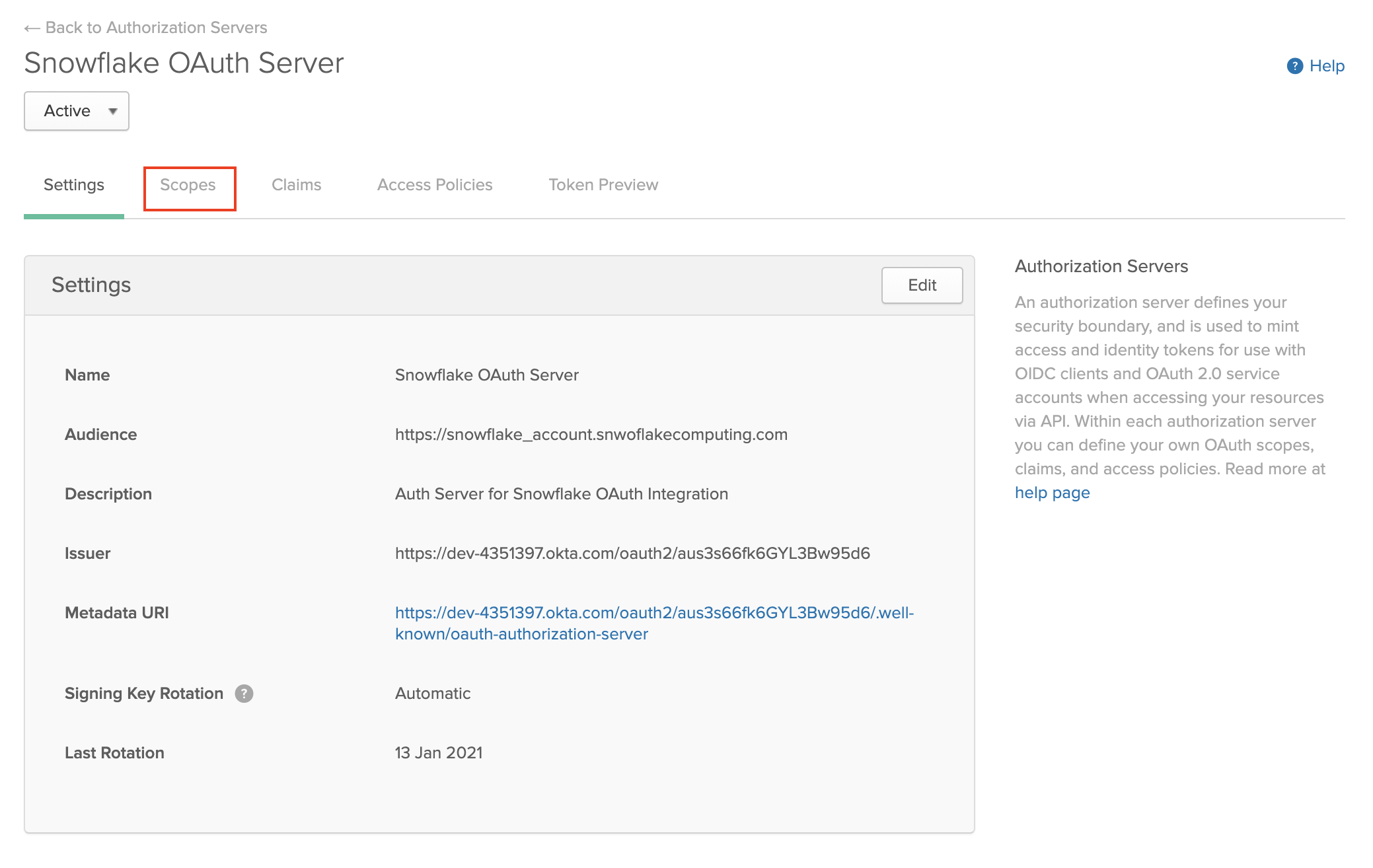Click the Help link in top right
Image resolution: width=1373 pixels, height=868 pixels.
[x=1326, y=66]
